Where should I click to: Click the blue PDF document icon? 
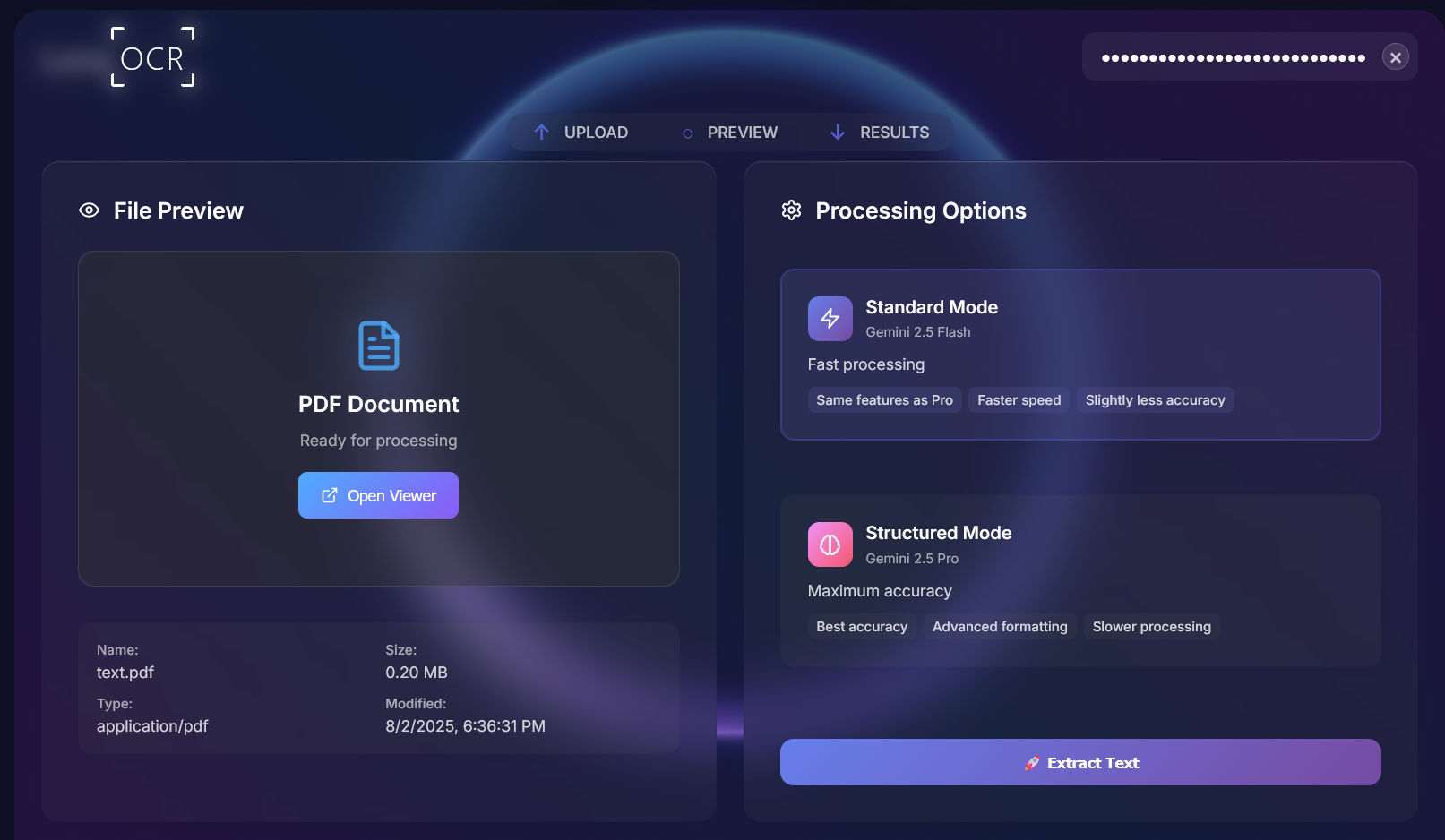pos(378,346)
